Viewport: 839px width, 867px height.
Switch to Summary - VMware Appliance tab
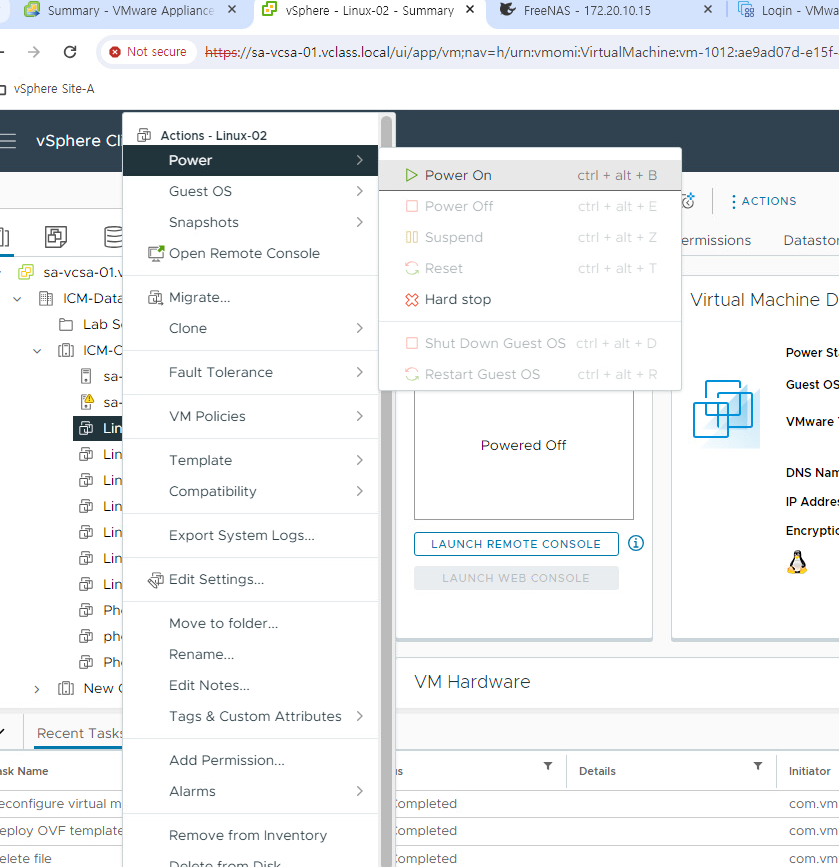click(x=130, y=11)
